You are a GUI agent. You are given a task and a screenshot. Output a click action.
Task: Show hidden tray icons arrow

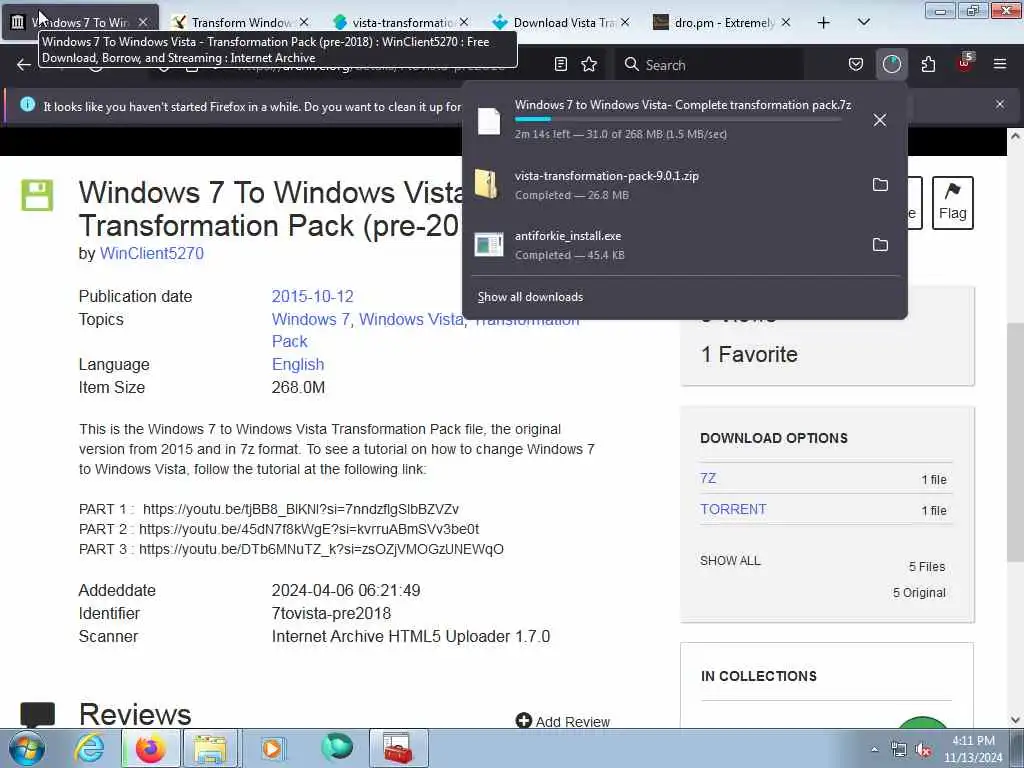(x=874, y=750)
